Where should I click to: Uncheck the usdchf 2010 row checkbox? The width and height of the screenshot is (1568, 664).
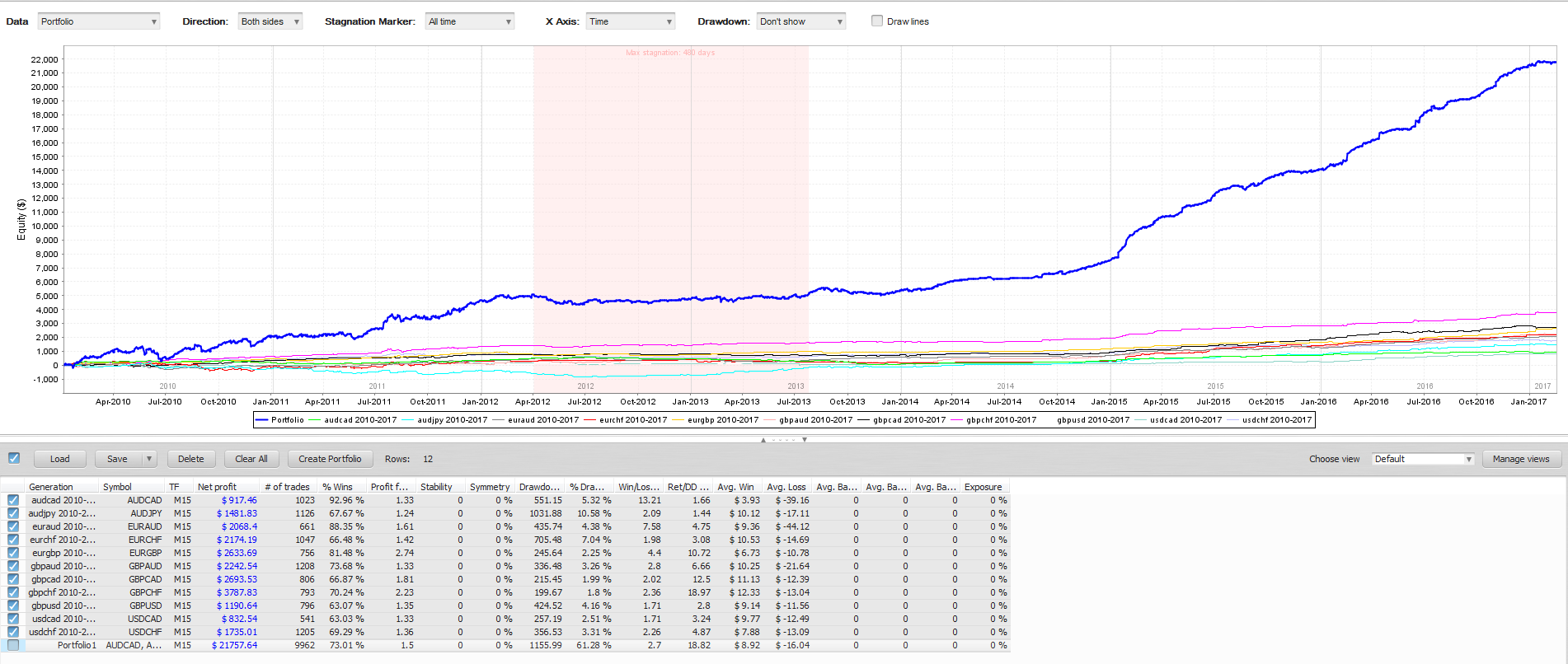pyautogui.click(x=13, y=632)
